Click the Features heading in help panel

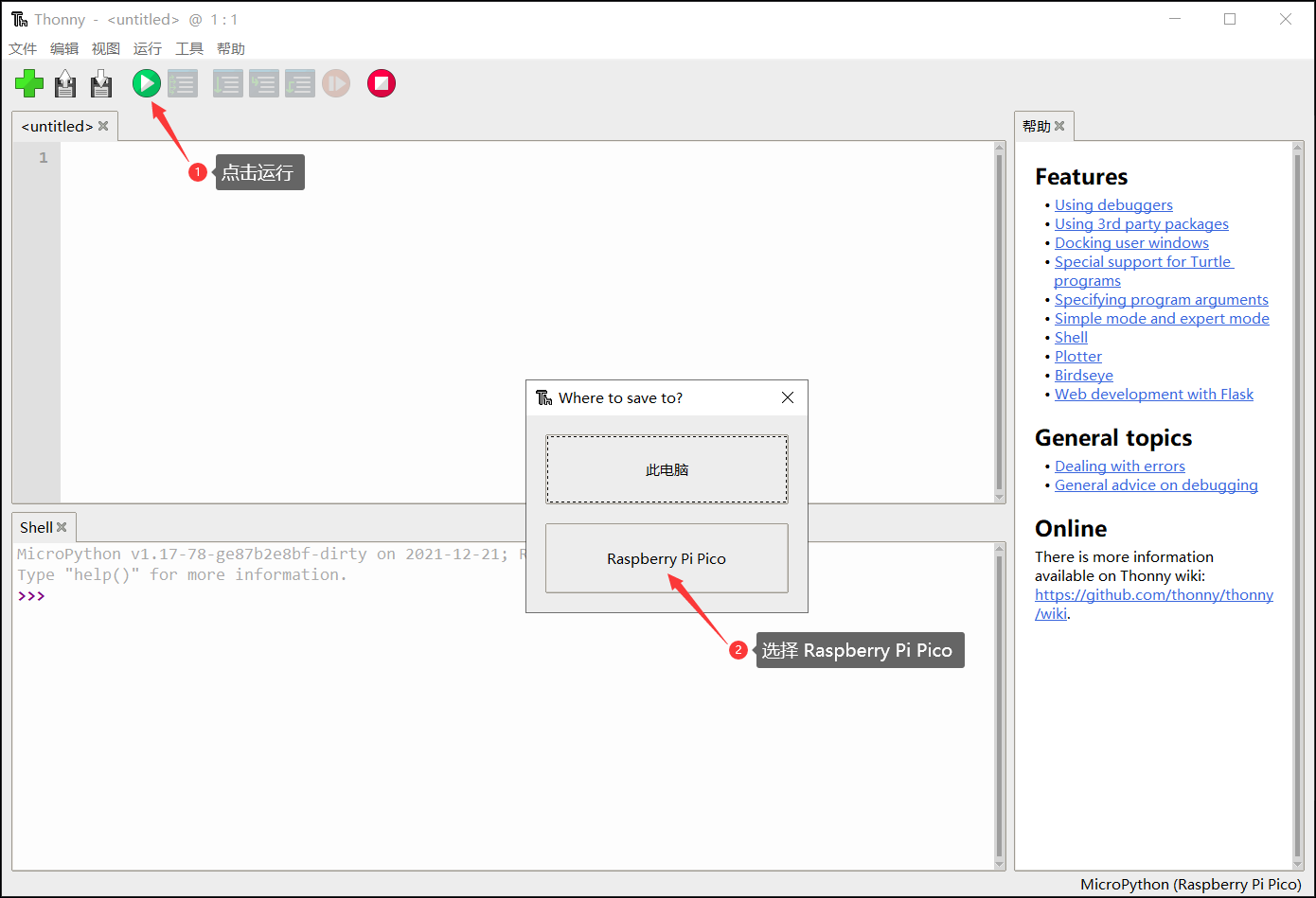[1081, 177]
